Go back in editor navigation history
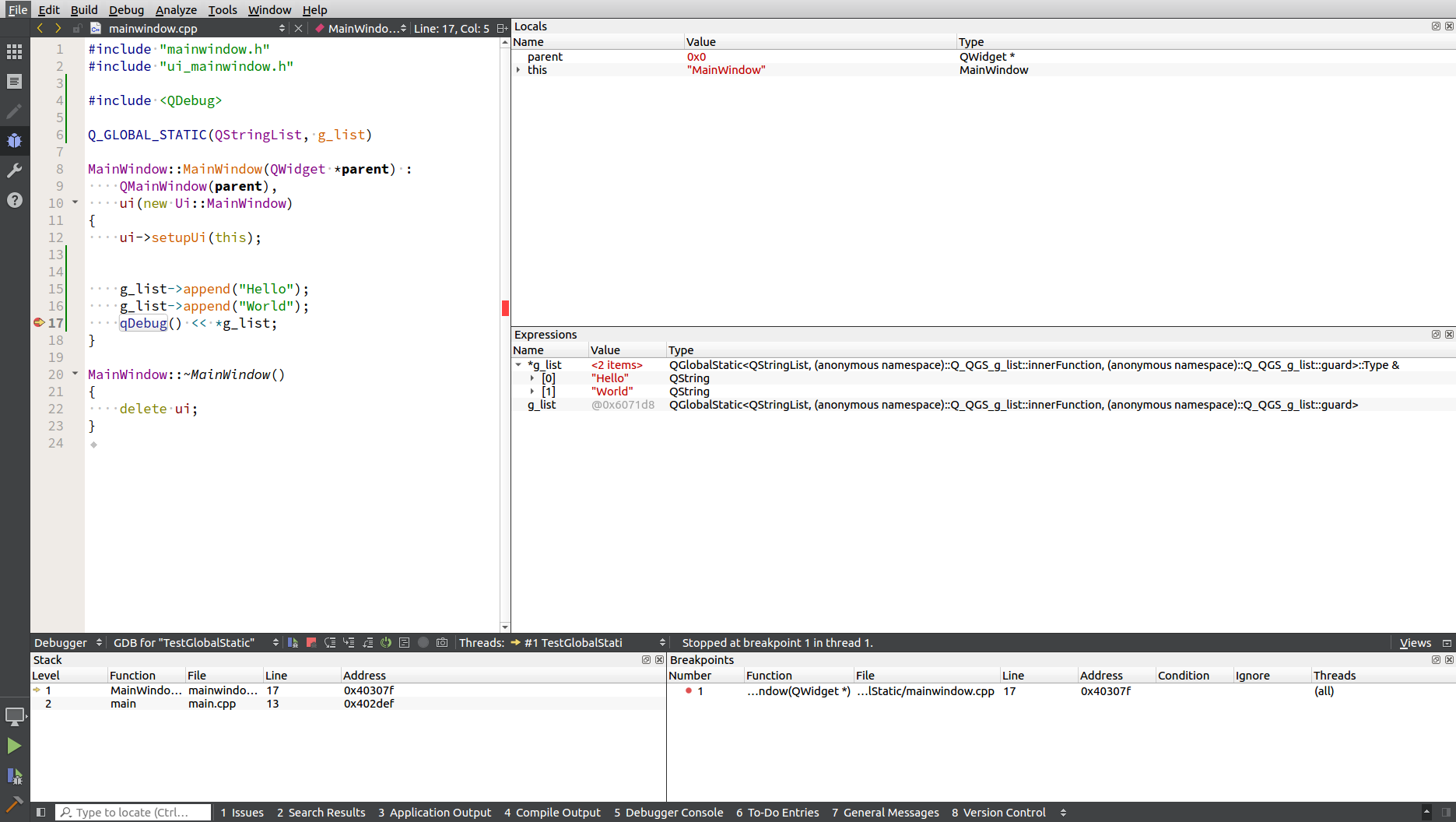 [40, 28]
